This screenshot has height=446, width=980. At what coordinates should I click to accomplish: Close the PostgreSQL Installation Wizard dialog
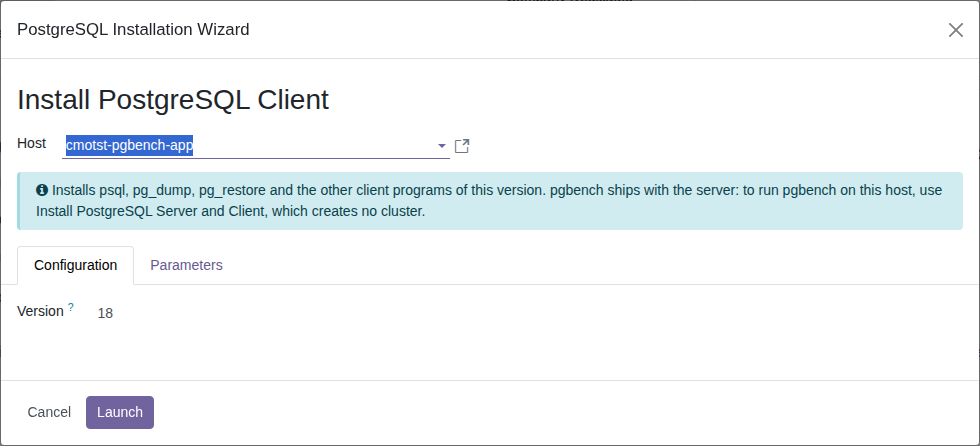pyautogui.click(x=956, y=30)
